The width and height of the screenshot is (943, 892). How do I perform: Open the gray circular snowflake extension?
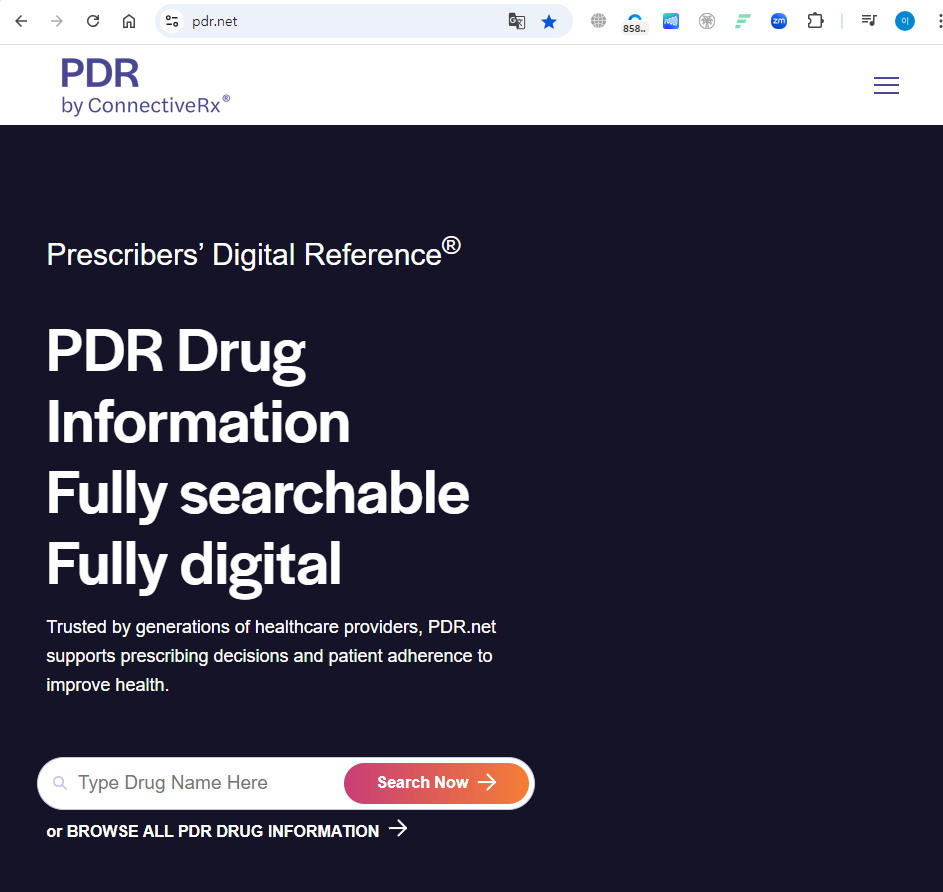pos(707,22)
